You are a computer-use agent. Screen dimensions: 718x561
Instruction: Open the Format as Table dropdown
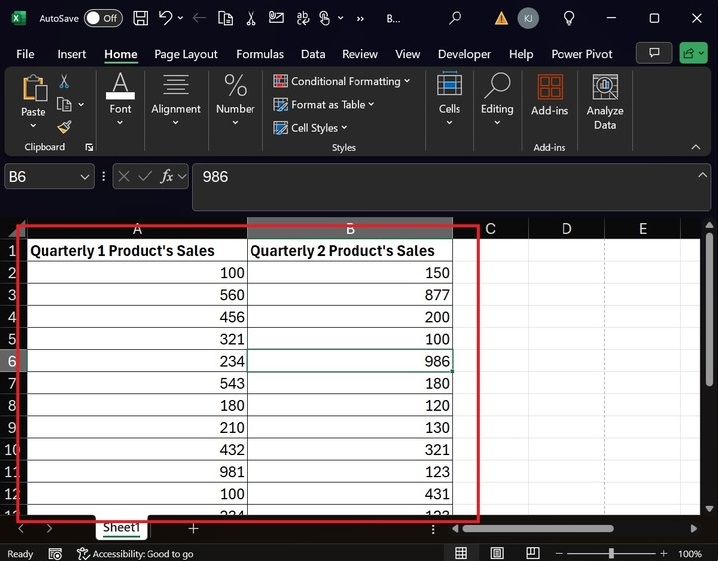333,104
